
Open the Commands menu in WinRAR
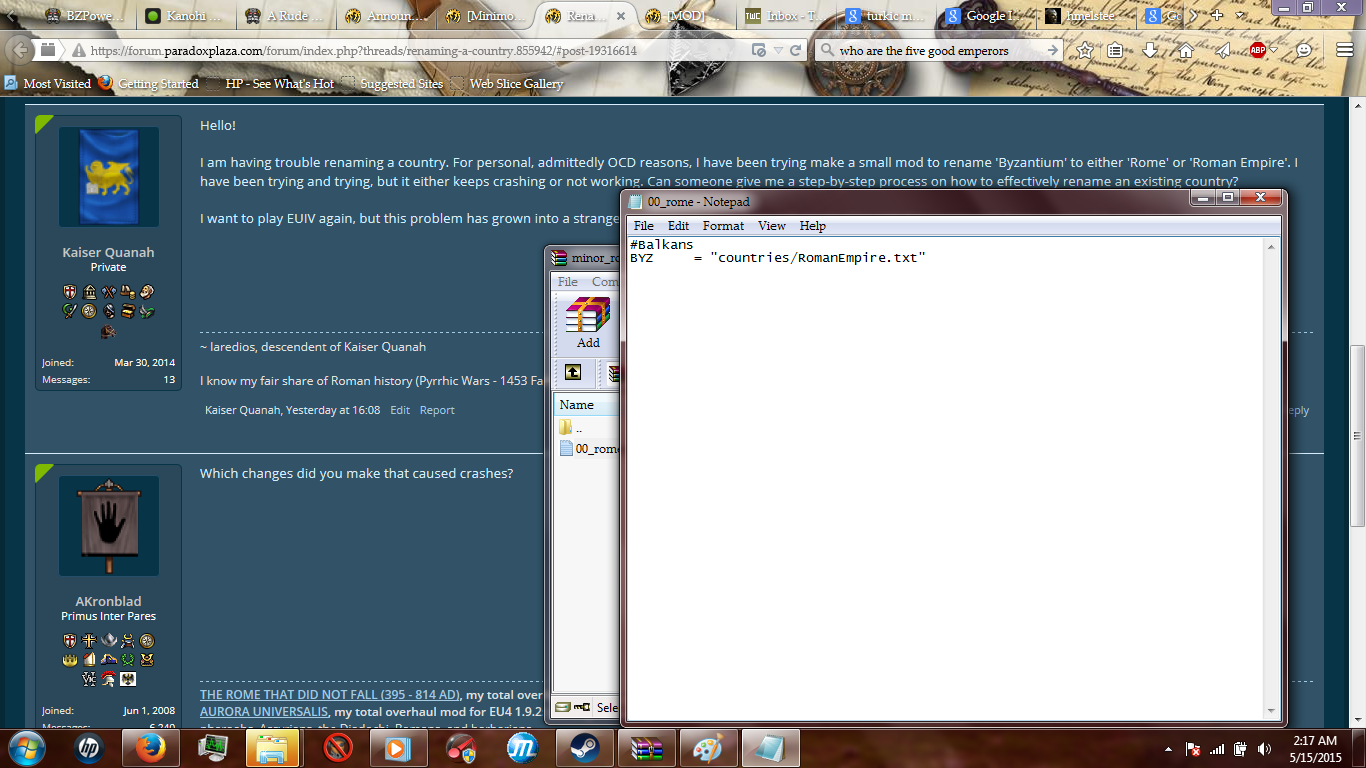[x=607, y=281]
